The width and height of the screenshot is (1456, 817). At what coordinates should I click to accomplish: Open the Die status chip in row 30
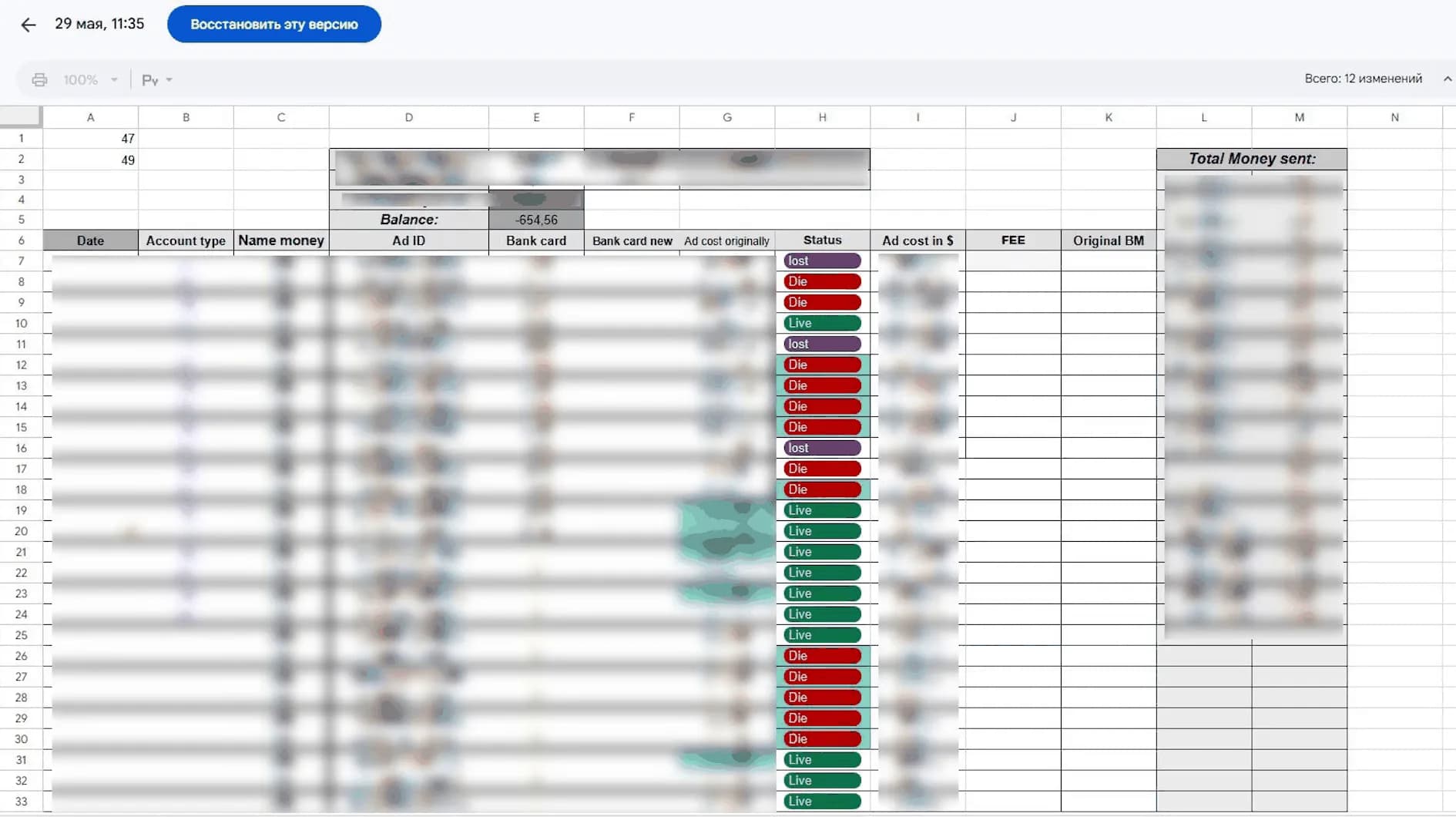pyautogui.click(x=822, y=739)
